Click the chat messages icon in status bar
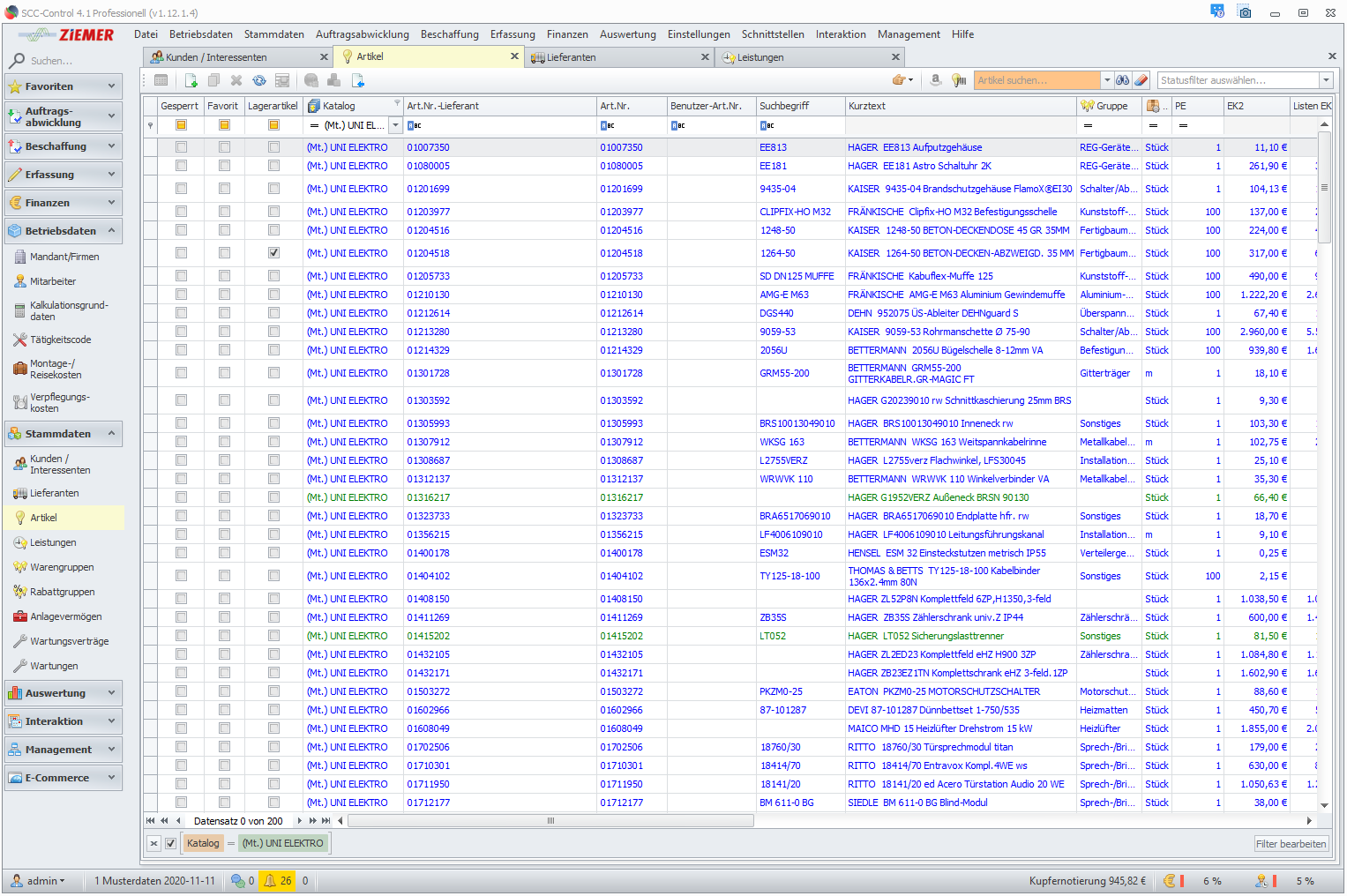 [237, 881]
